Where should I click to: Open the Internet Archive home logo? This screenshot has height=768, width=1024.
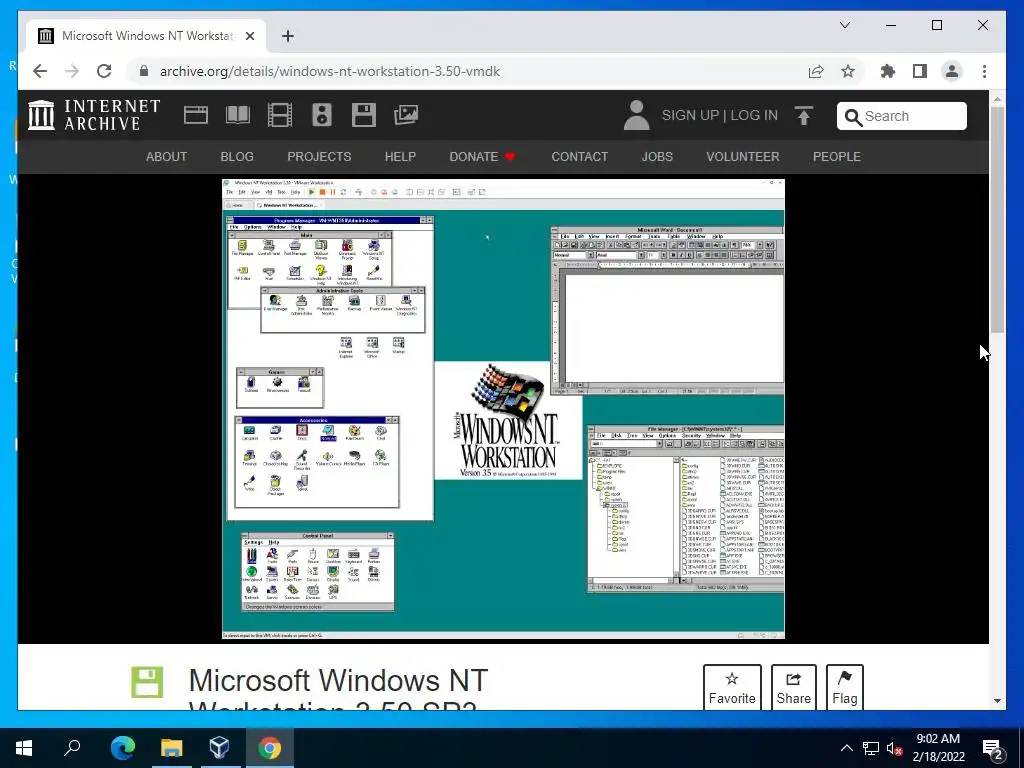tap(94, 115)
